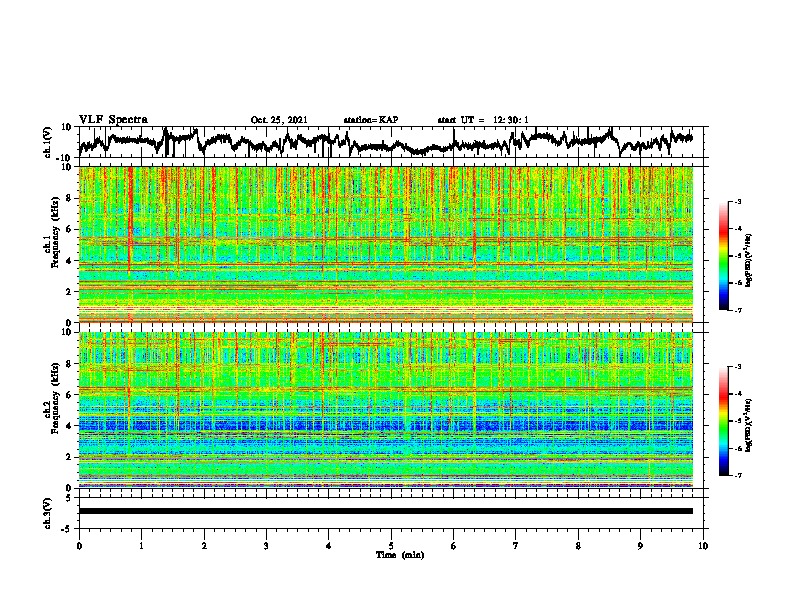Click time axis tick label "9"

640,546
